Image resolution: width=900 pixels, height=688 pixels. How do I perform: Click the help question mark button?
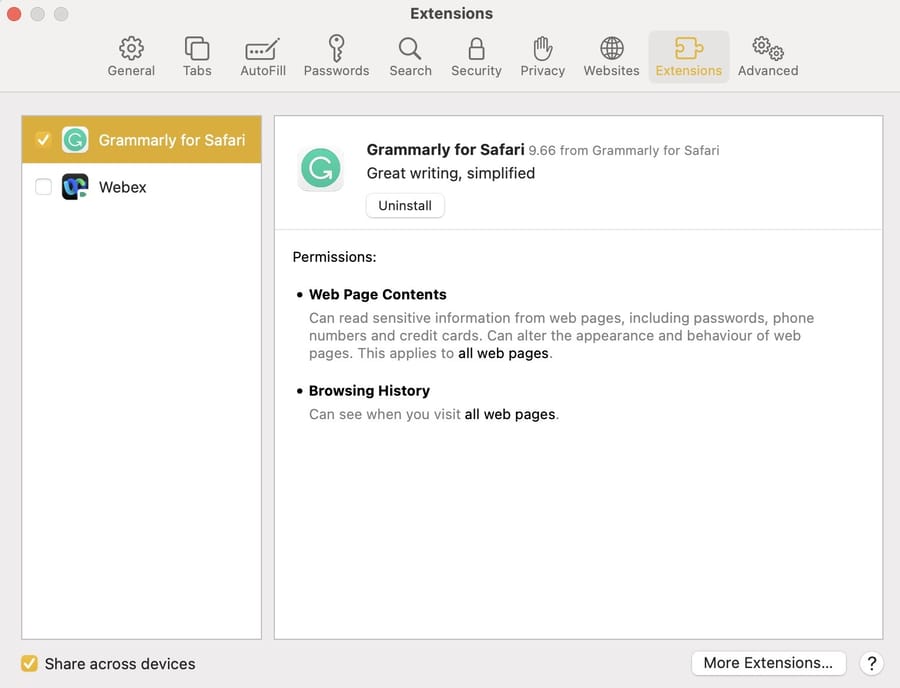coord(871,663)
